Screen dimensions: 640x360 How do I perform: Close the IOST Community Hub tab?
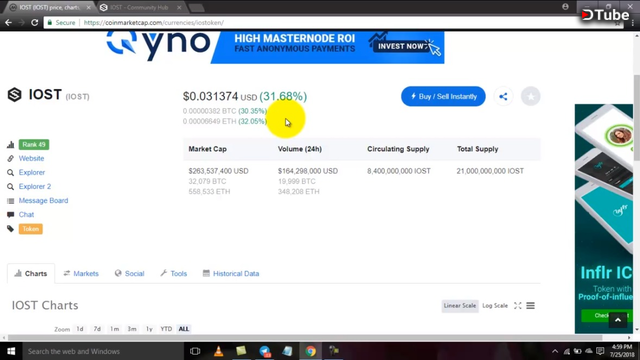click(x=179, y=7)
